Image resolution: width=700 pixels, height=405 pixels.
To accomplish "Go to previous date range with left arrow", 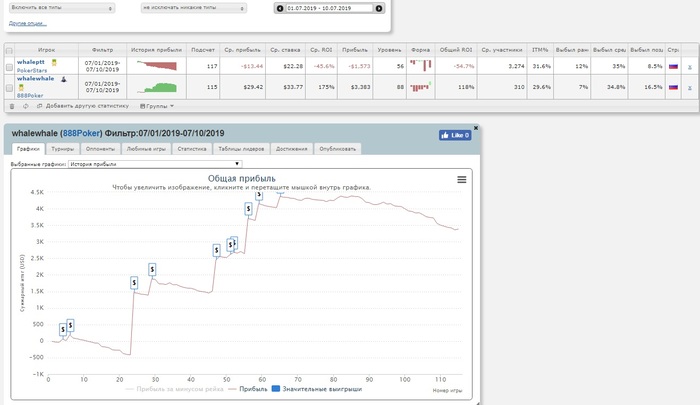I will [x=280, y=8].
